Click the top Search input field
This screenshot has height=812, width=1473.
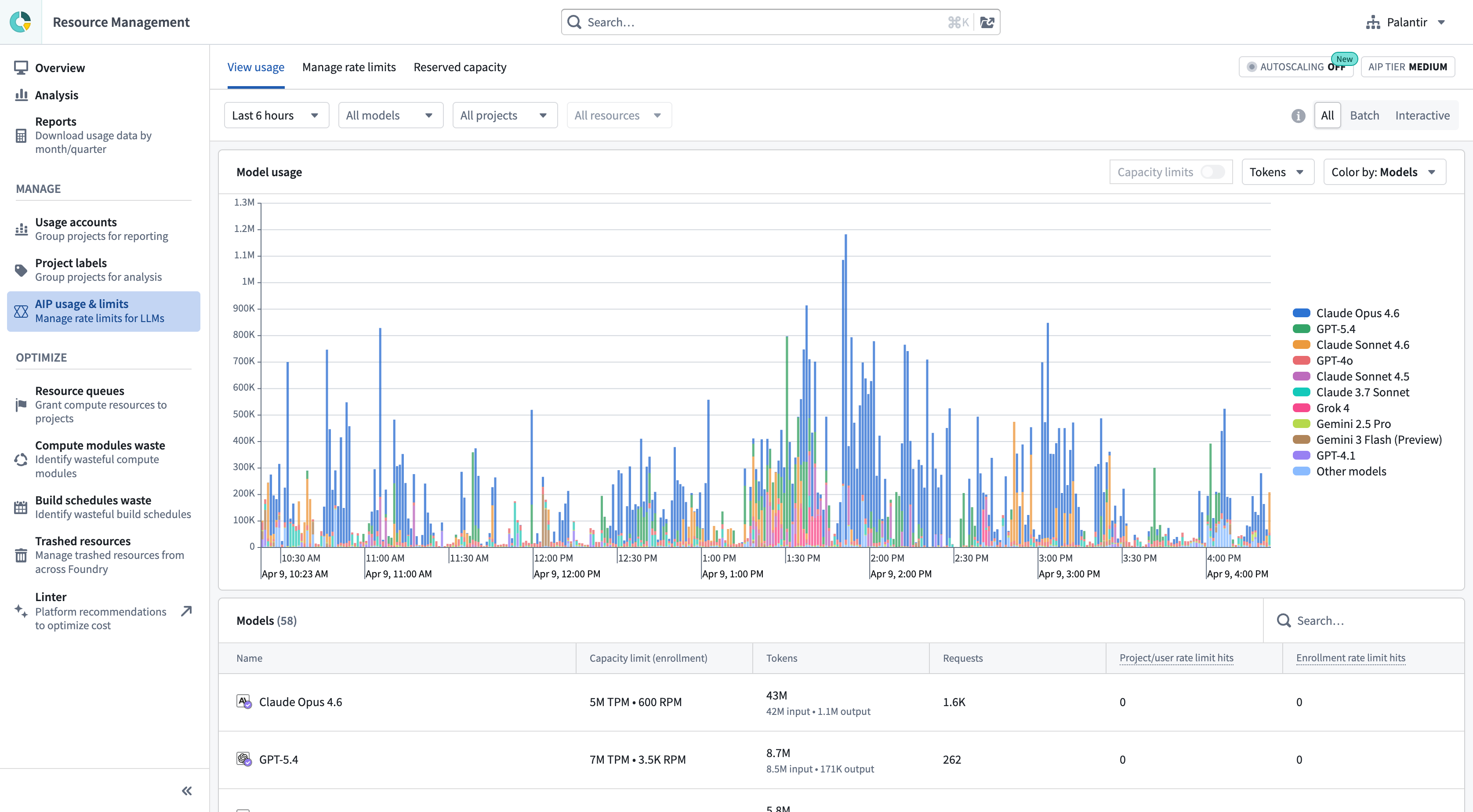[x=780, y=22]
